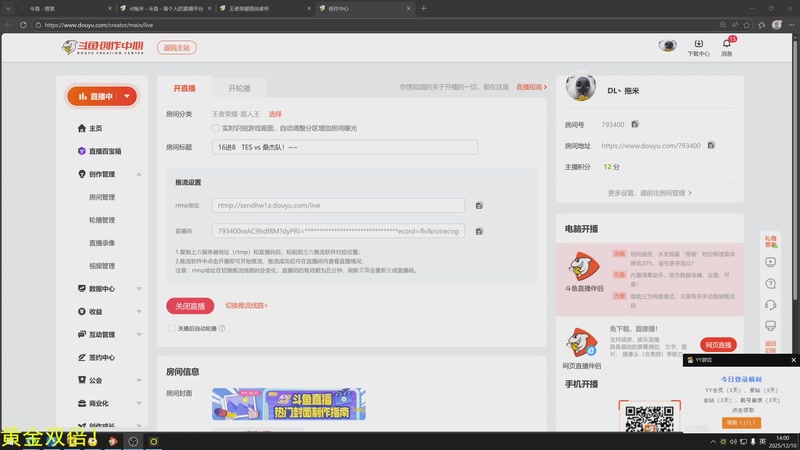800x450 pixels.
Task: Open 直播百宝箱 in the sidebar
Action: 99,151
